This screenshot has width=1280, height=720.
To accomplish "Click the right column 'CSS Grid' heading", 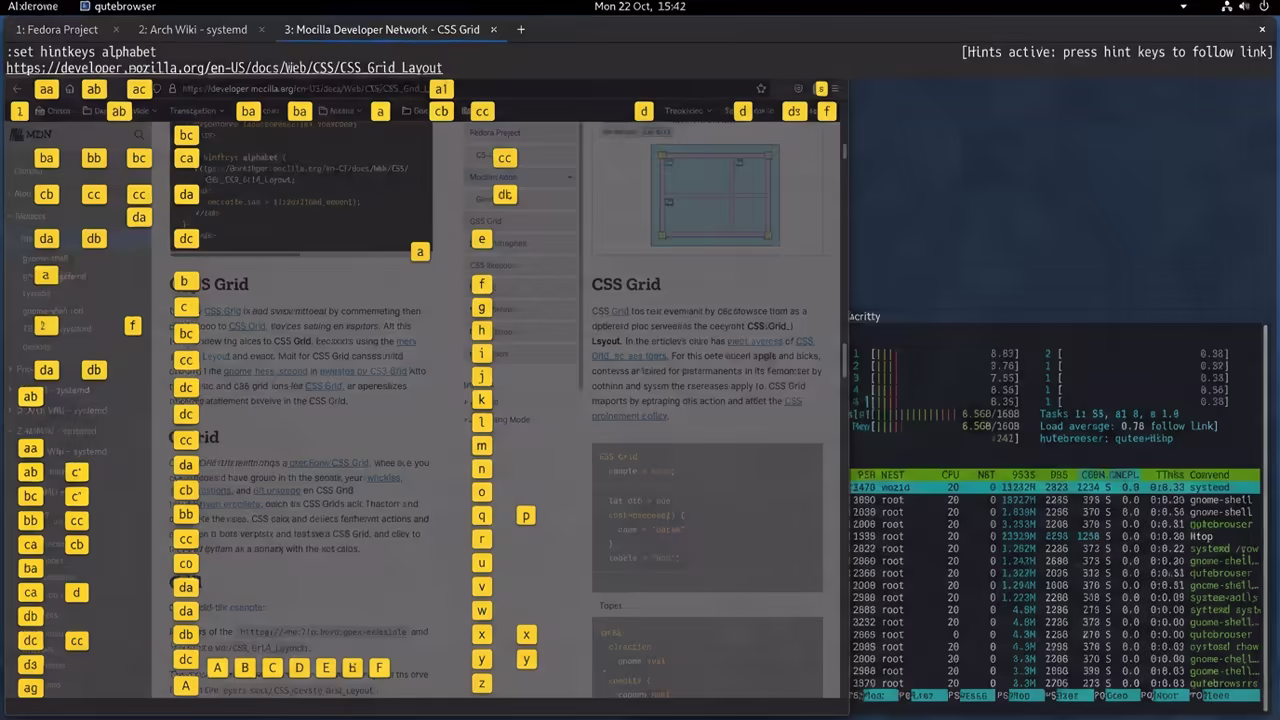I will coord(626,284).
